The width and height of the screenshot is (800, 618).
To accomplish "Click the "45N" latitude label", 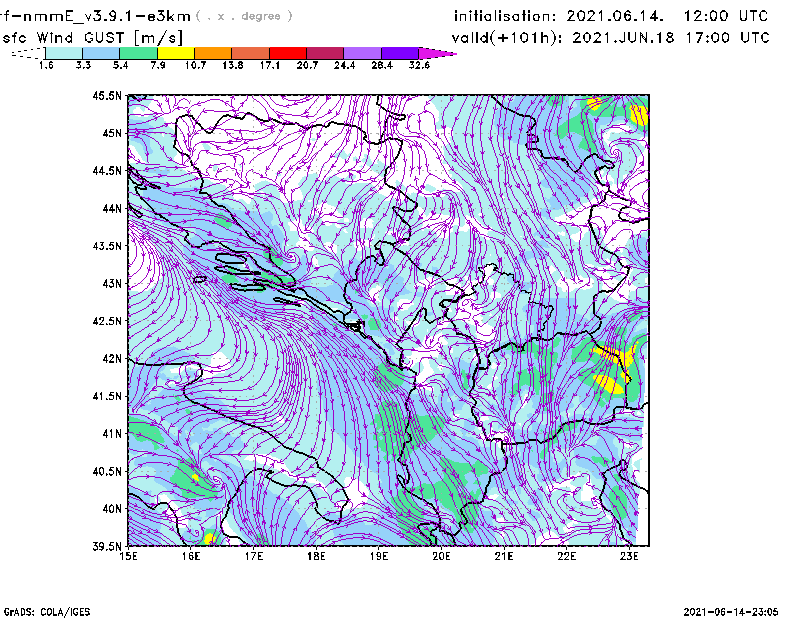I will coord(112,133).
